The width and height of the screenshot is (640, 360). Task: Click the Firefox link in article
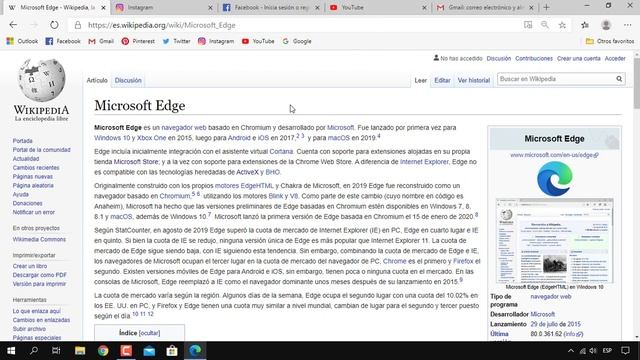(463, 261)
